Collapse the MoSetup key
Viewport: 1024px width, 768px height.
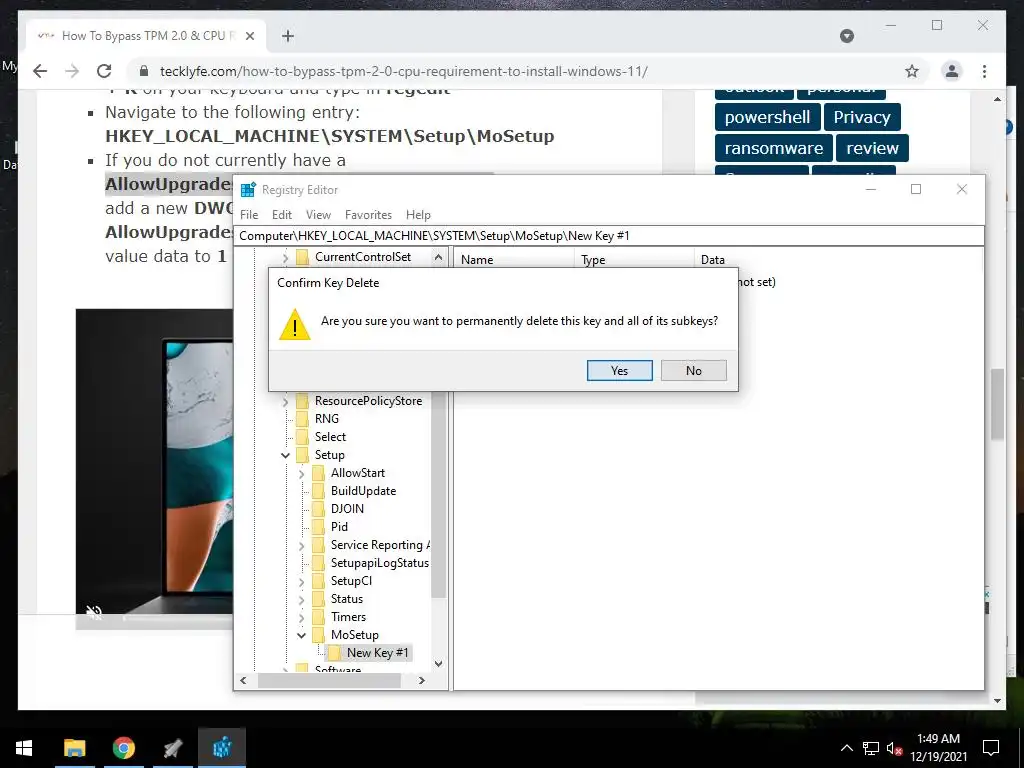302,635
